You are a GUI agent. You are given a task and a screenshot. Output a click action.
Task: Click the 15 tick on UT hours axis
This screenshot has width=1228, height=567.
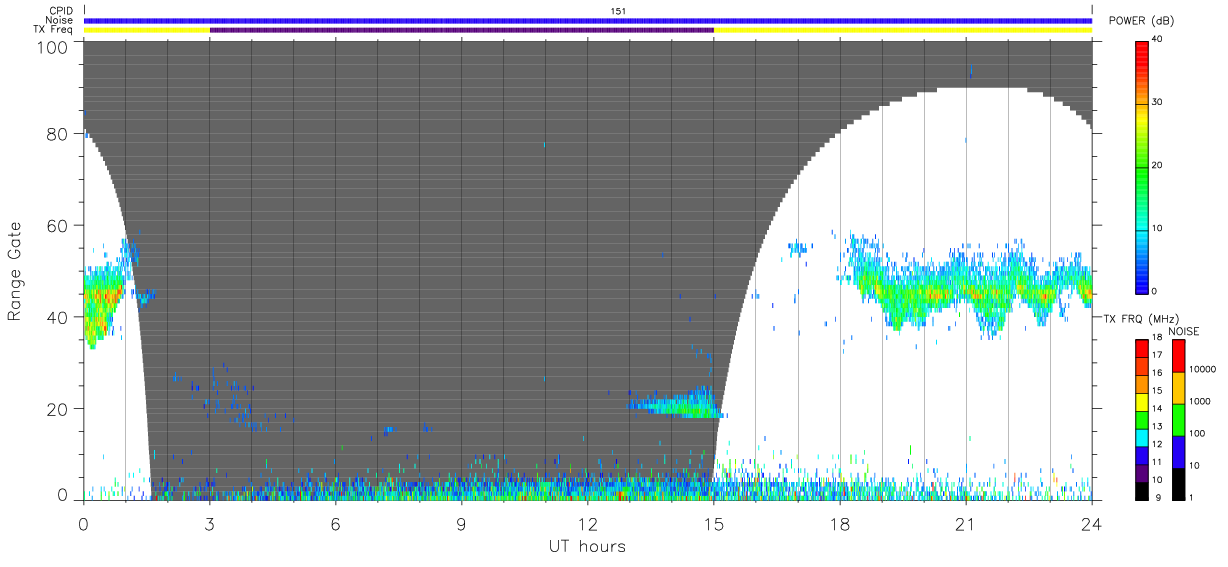(x=714, y=522)
